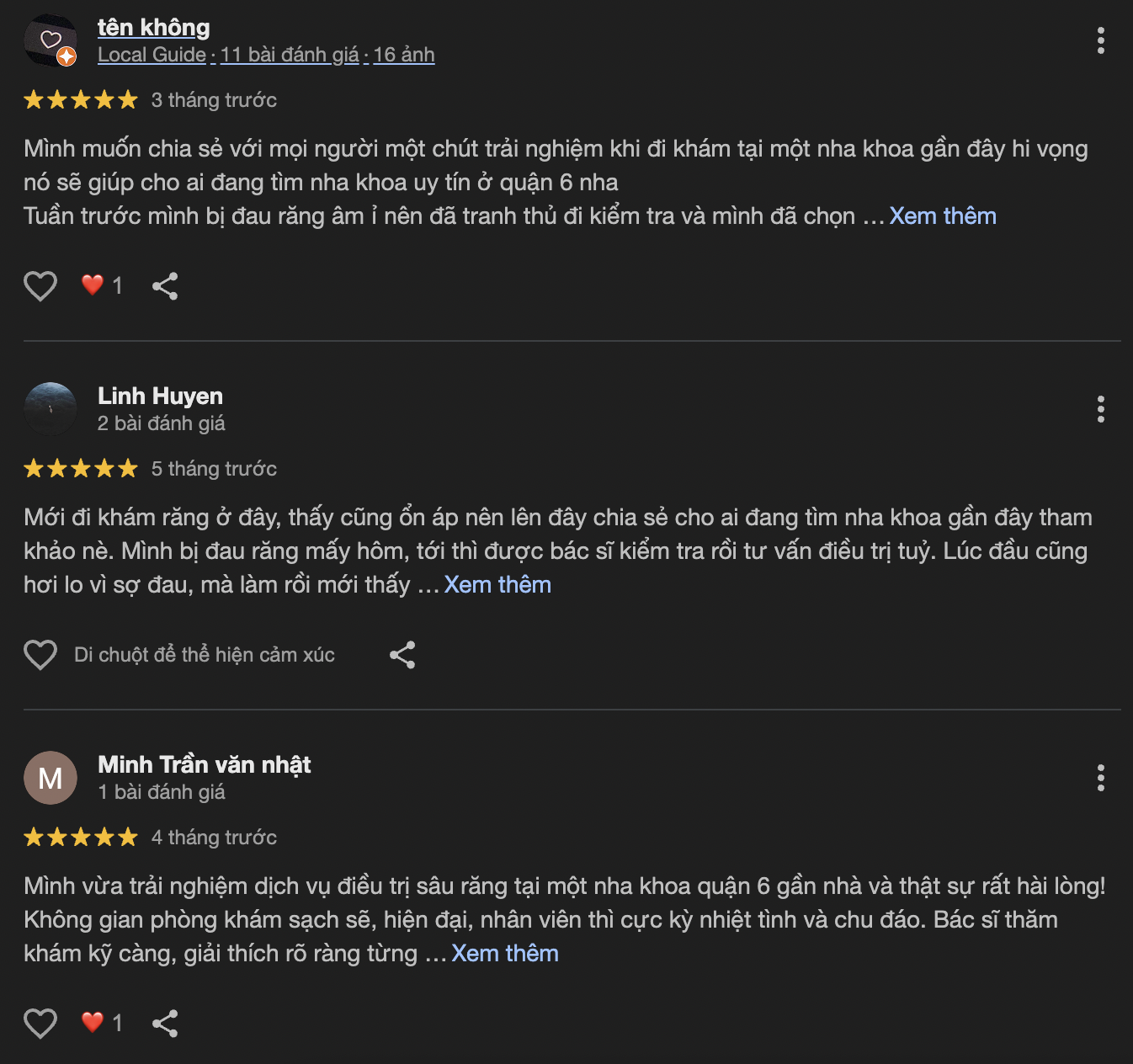Image resolution: width=1133 pixels, height=1064 pixels.
Task: Share the review by tên không
Action: pos(165,286)
